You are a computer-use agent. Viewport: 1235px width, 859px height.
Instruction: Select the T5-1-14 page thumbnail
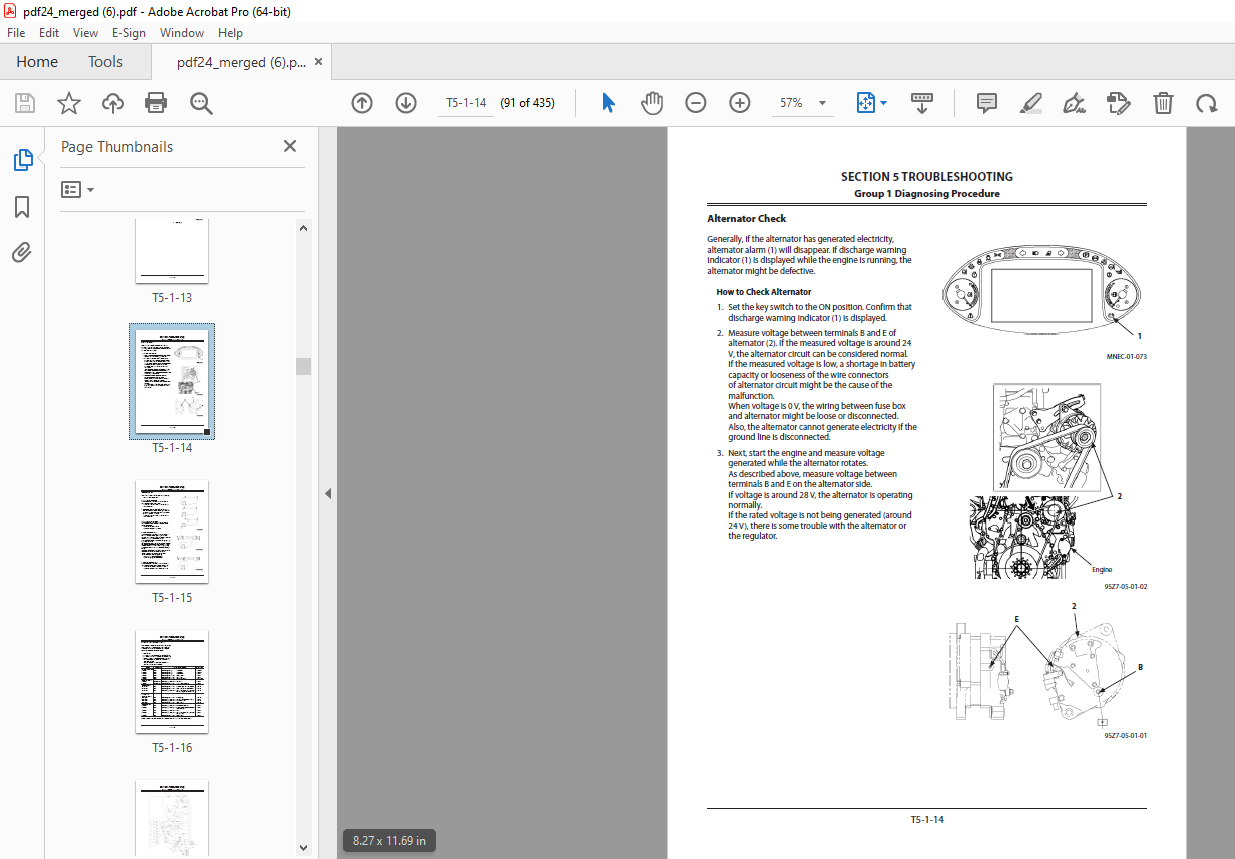coord(172,382)
